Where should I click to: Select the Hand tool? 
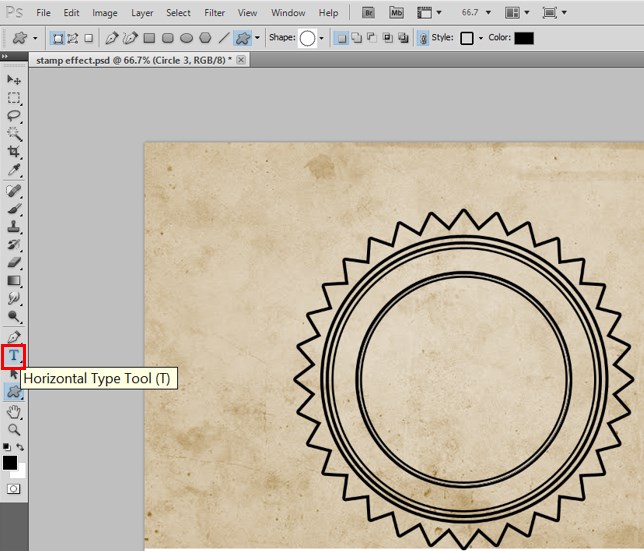(14, 410)
